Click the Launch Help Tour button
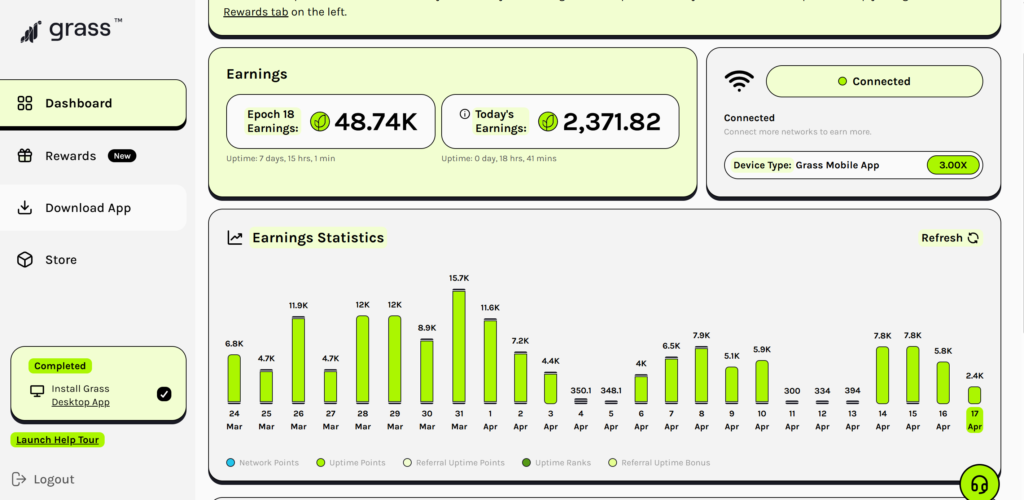 (57, 440)
